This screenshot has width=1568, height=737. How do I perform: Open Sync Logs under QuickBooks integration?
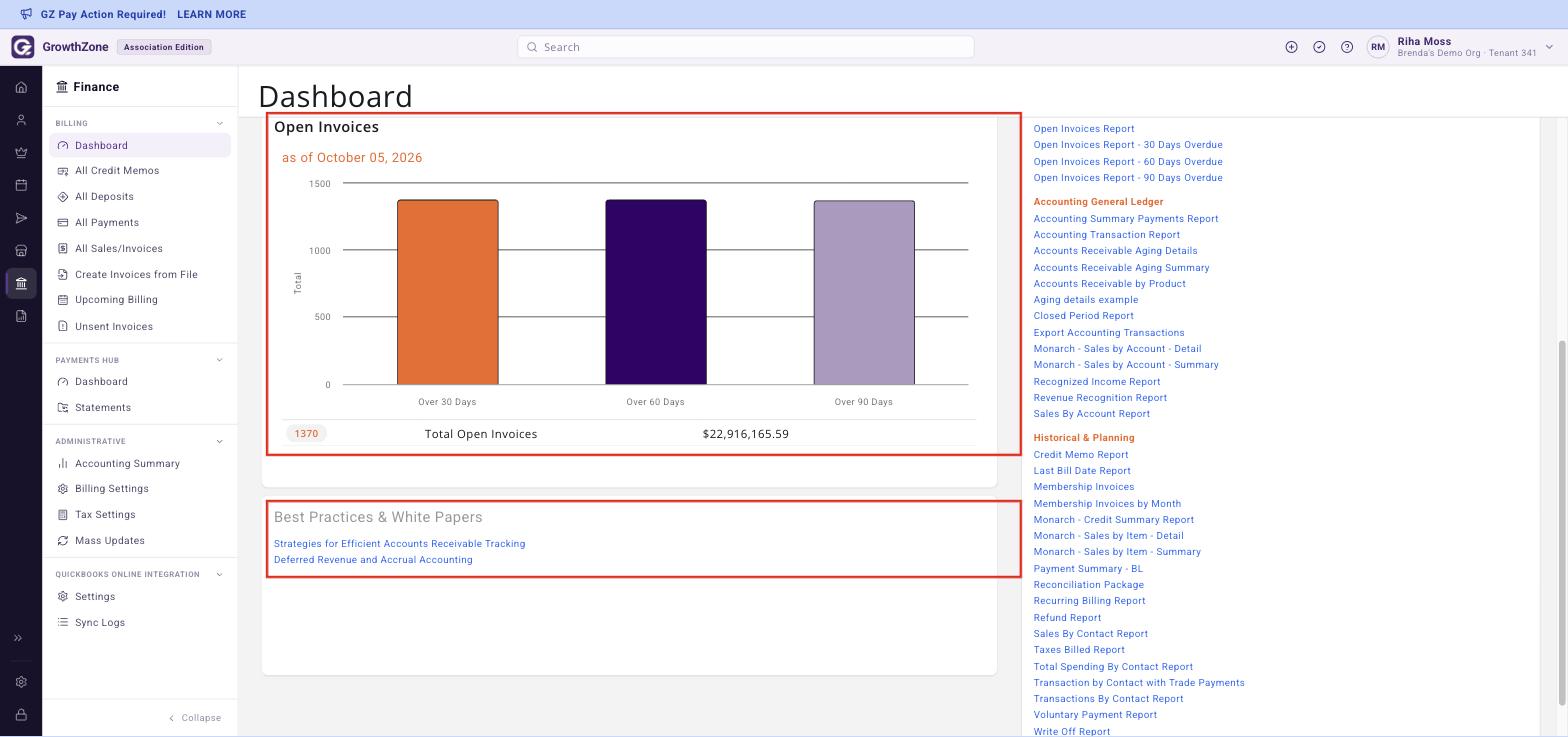pyautogui.click(x=100, y=623)
